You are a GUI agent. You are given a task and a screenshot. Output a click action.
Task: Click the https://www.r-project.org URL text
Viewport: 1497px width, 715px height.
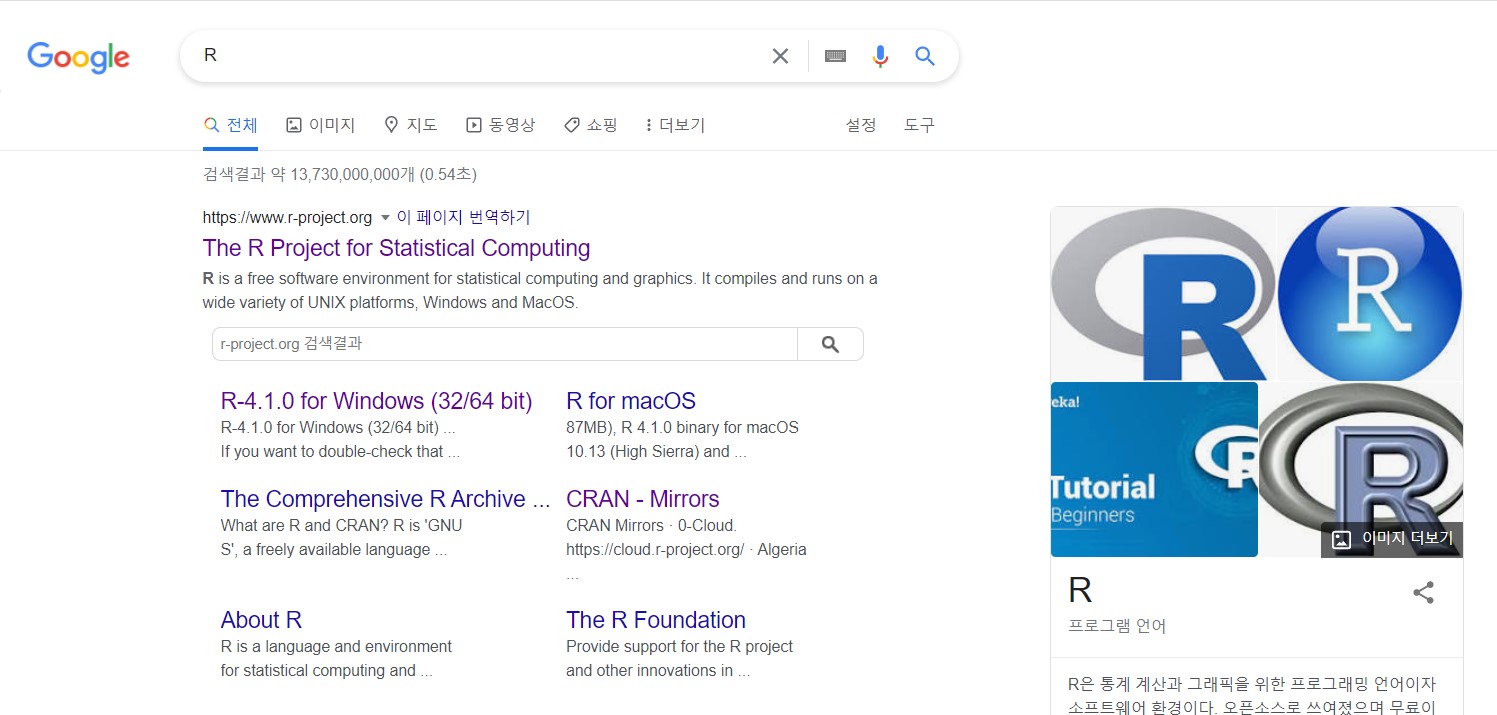[287, 218]
